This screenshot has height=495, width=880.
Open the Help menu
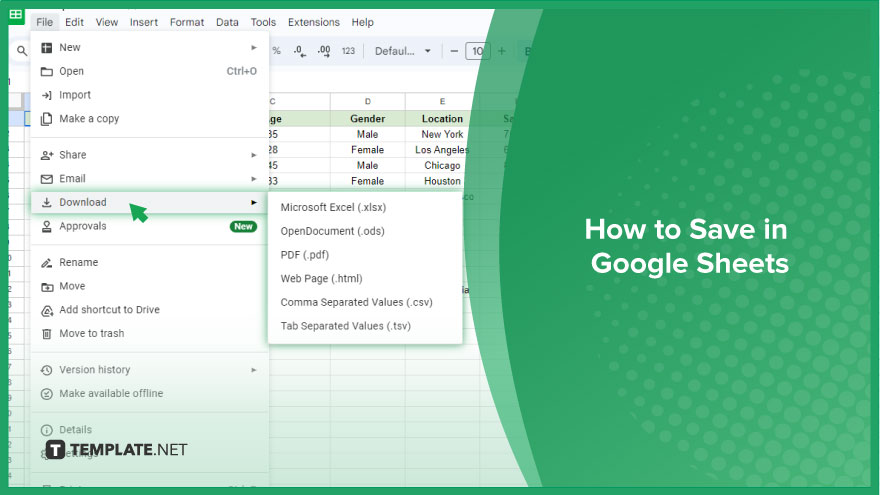pos(363,22)
